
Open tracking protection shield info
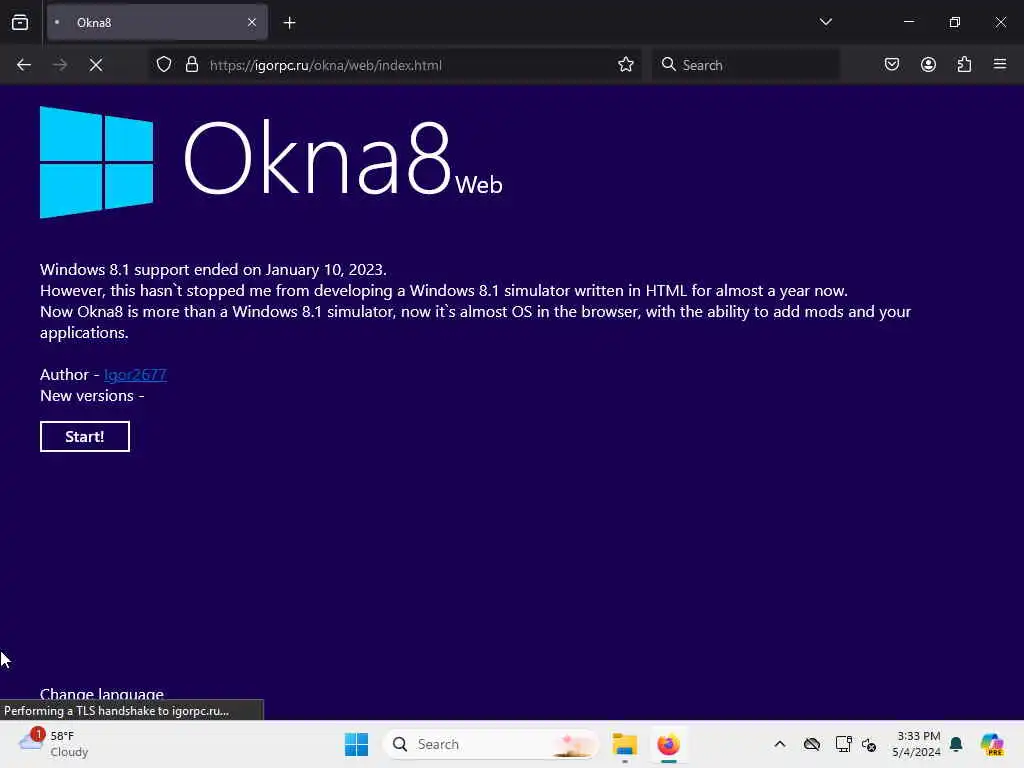(164, 65)
